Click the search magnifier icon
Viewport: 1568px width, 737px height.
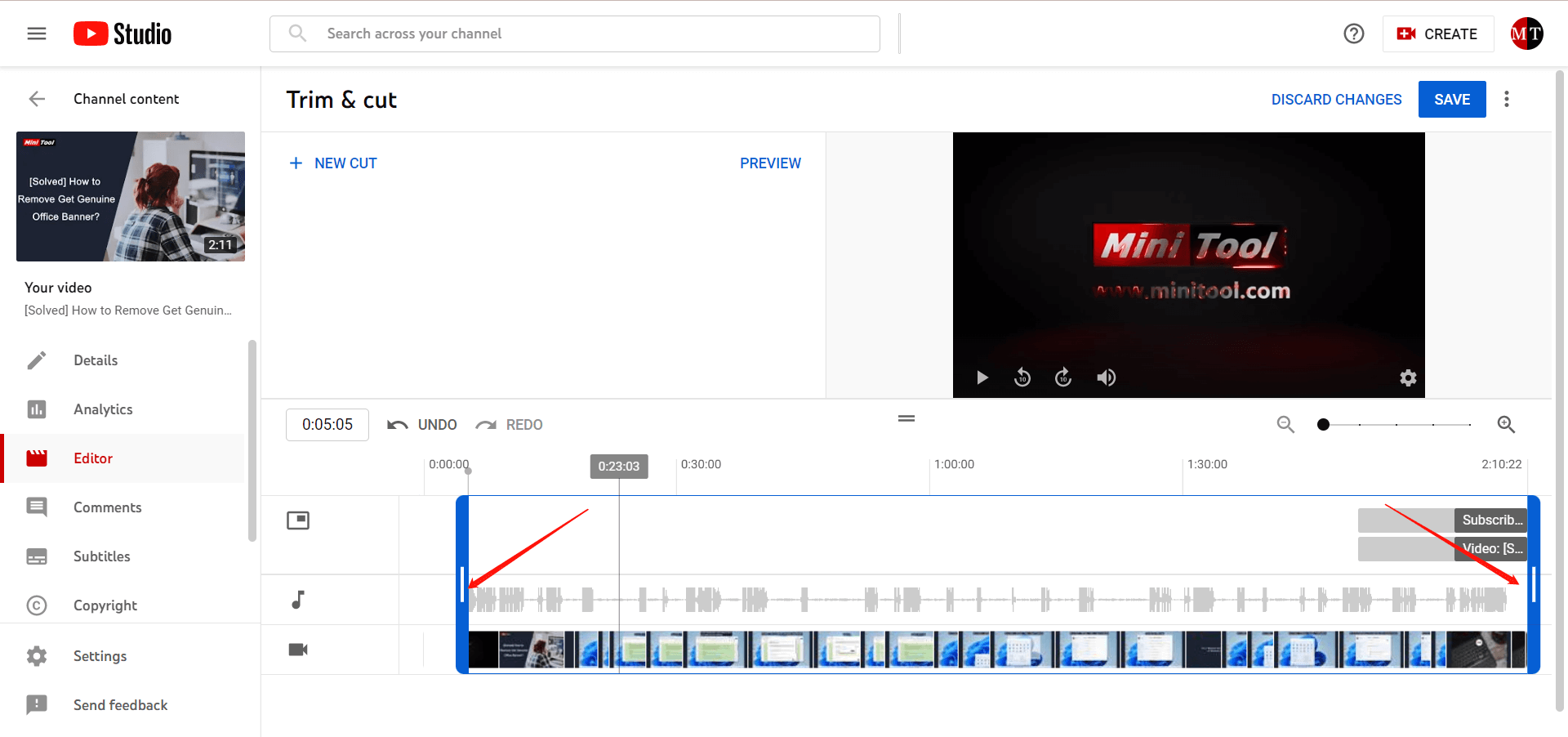tap(297, 33)
